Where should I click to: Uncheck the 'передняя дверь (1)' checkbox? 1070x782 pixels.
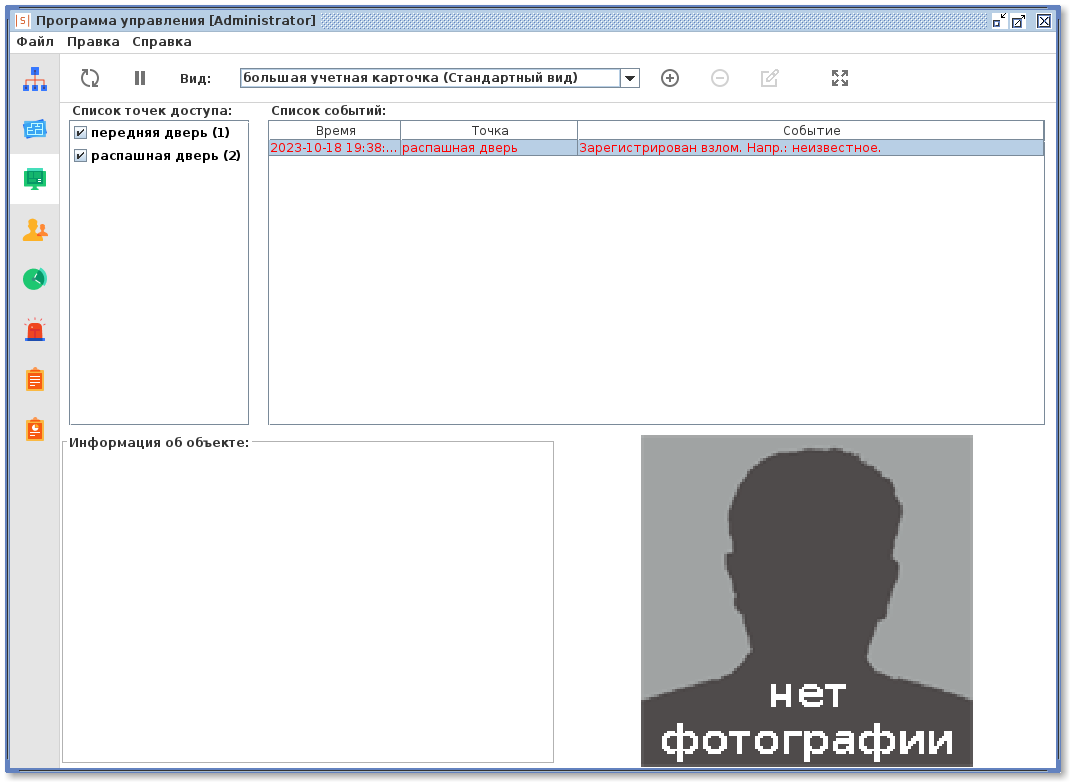tap(81, 133)
